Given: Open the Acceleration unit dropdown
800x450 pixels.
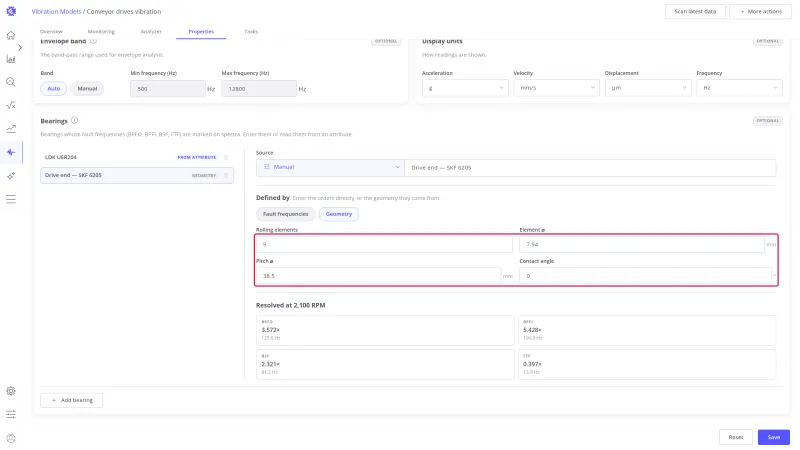Looking at the screenshot, I should coord(465,88).
